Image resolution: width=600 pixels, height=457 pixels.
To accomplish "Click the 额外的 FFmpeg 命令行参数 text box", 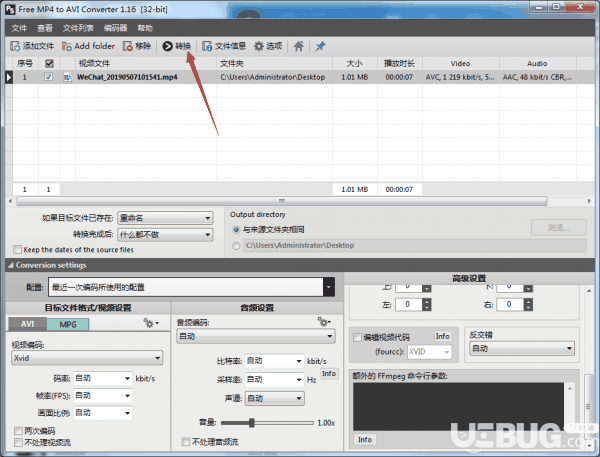I will point(458,406).
